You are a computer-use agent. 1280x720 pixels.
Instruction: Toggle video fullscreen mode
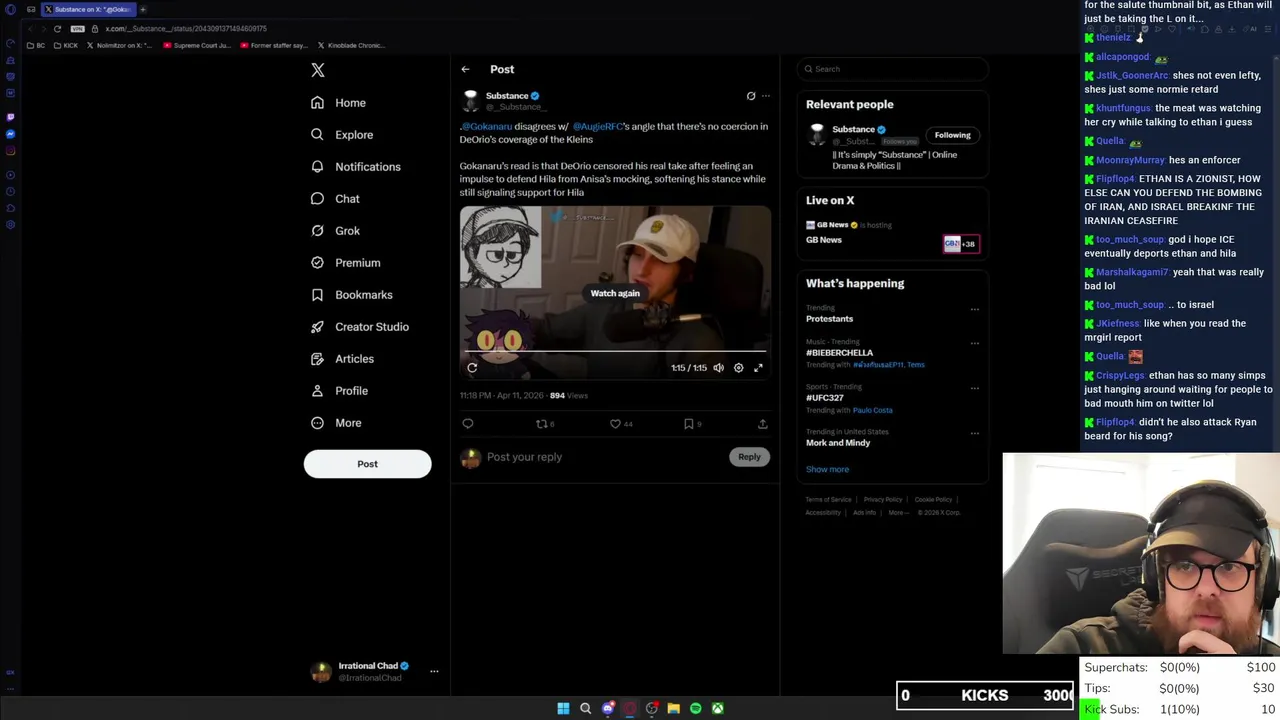(x=758, y=368)
